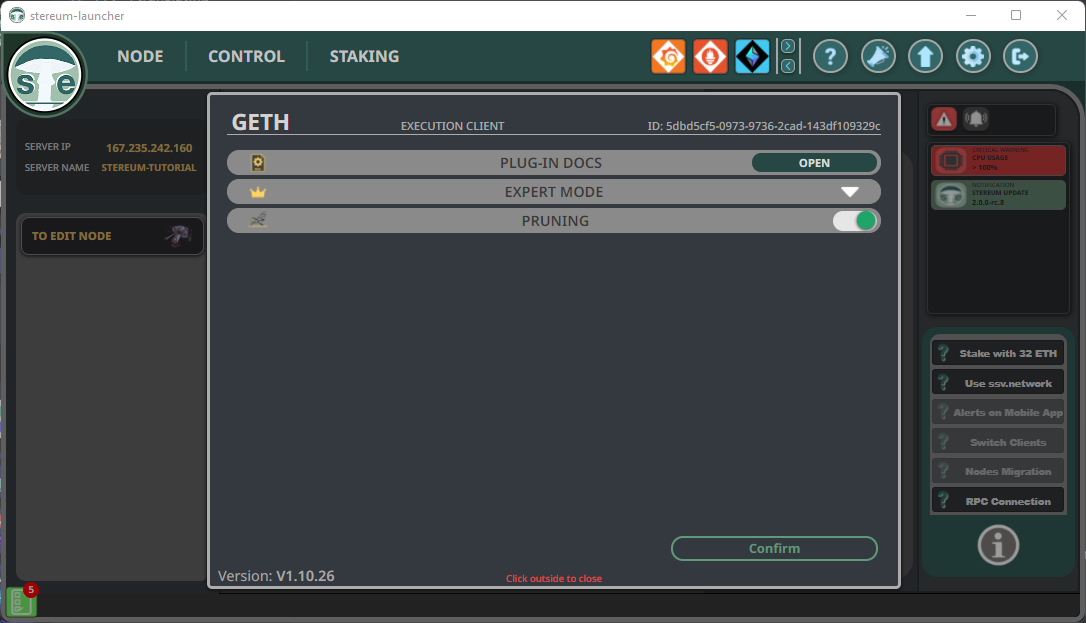Viewport: 1086px width, 623px height.
Task: Click the service ID text
Action: pos(764,126)
